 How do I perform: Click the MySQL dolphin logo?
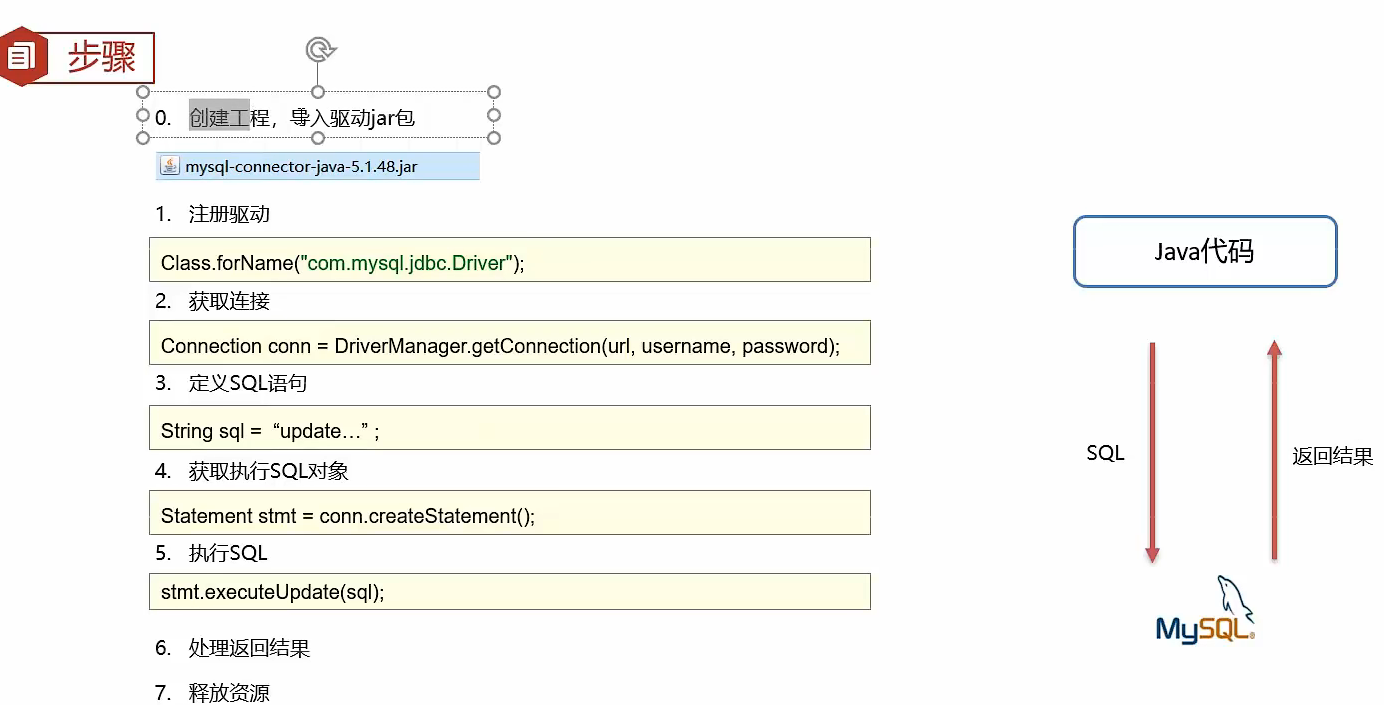1206,610
